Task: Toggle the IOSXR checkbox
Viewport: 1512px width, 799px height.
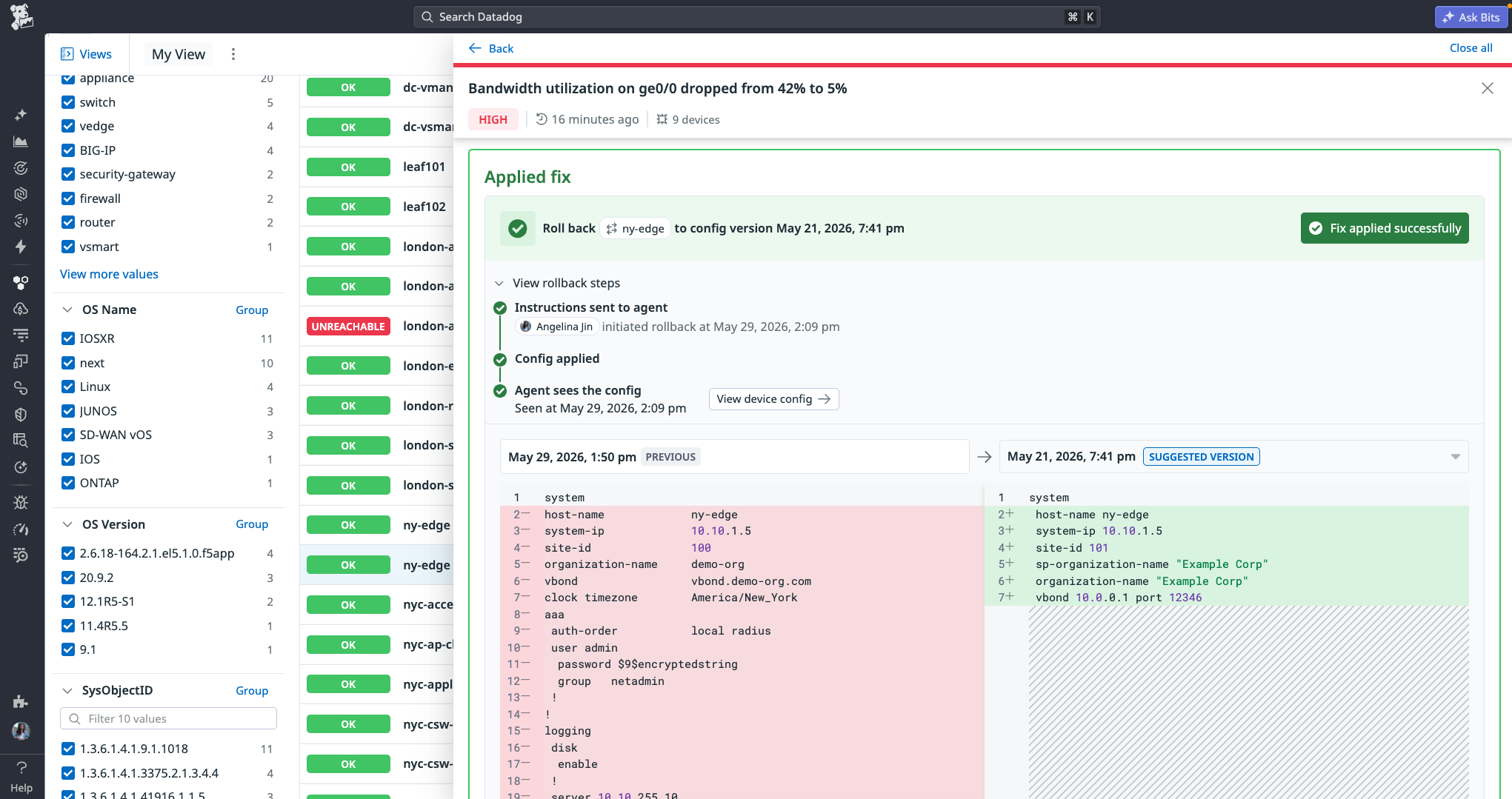Action: (68, 338)
